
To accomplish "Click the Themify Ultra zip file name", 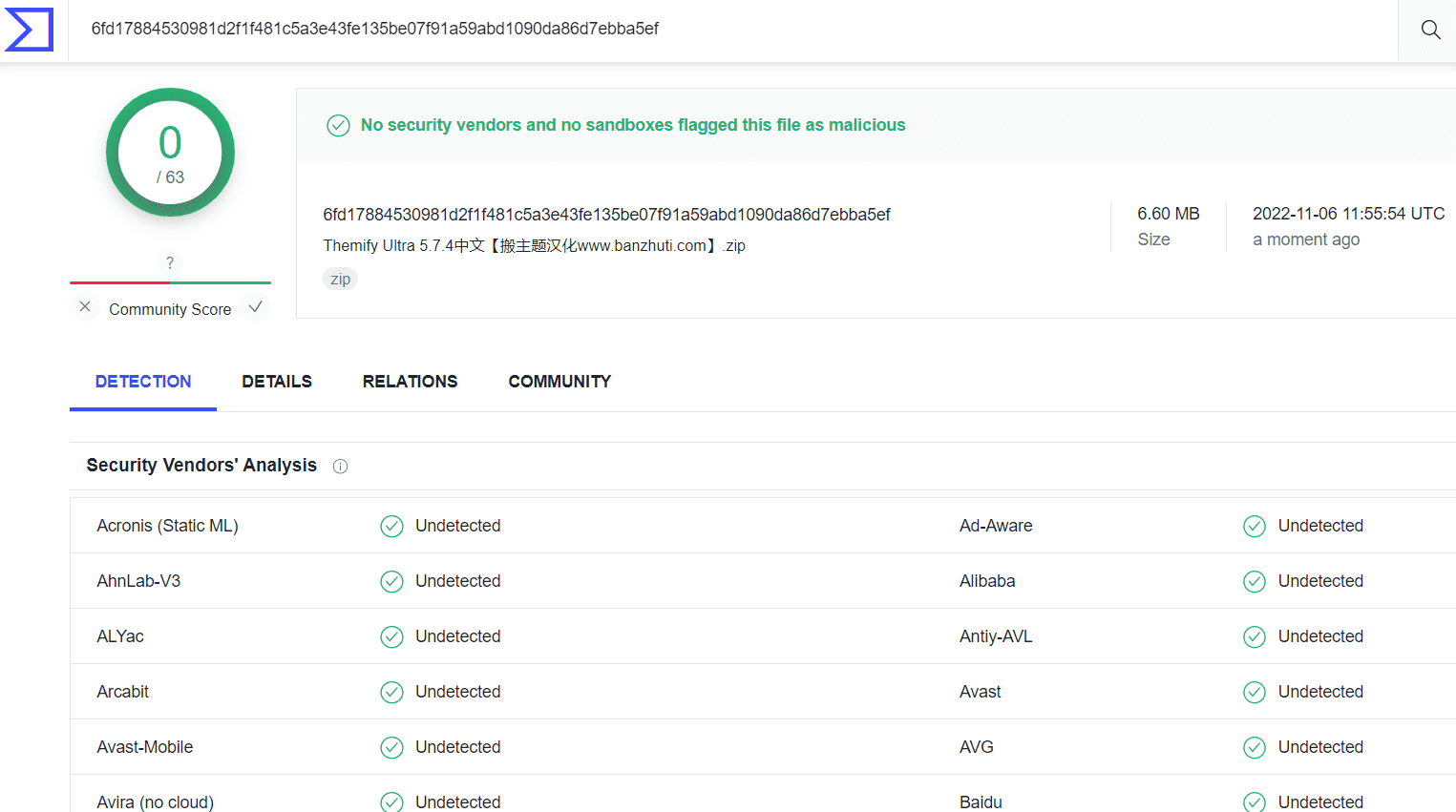I will tap(534, 245).
